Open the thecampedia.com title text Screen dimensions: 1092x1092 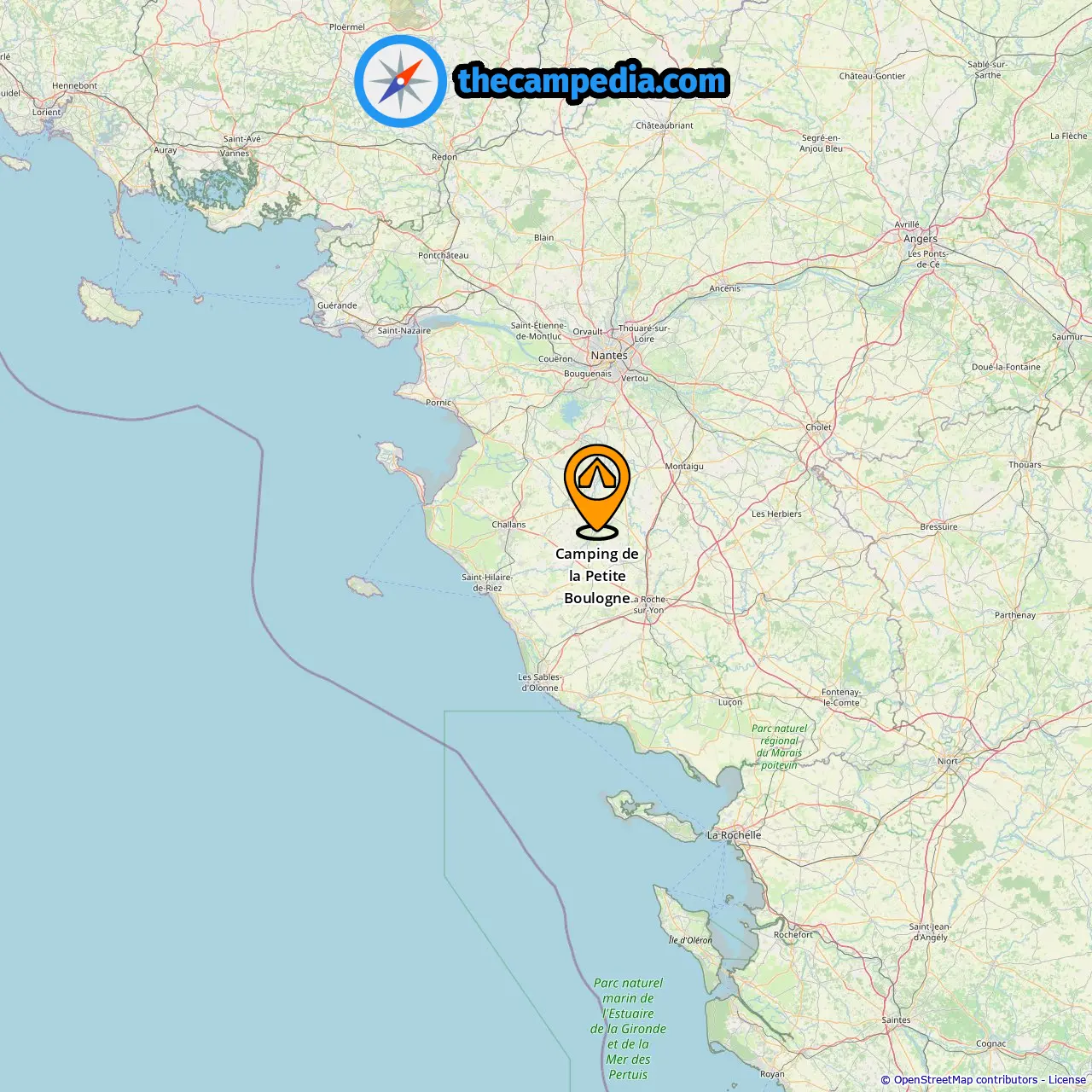pyautogui.click(x=592, y=82)
